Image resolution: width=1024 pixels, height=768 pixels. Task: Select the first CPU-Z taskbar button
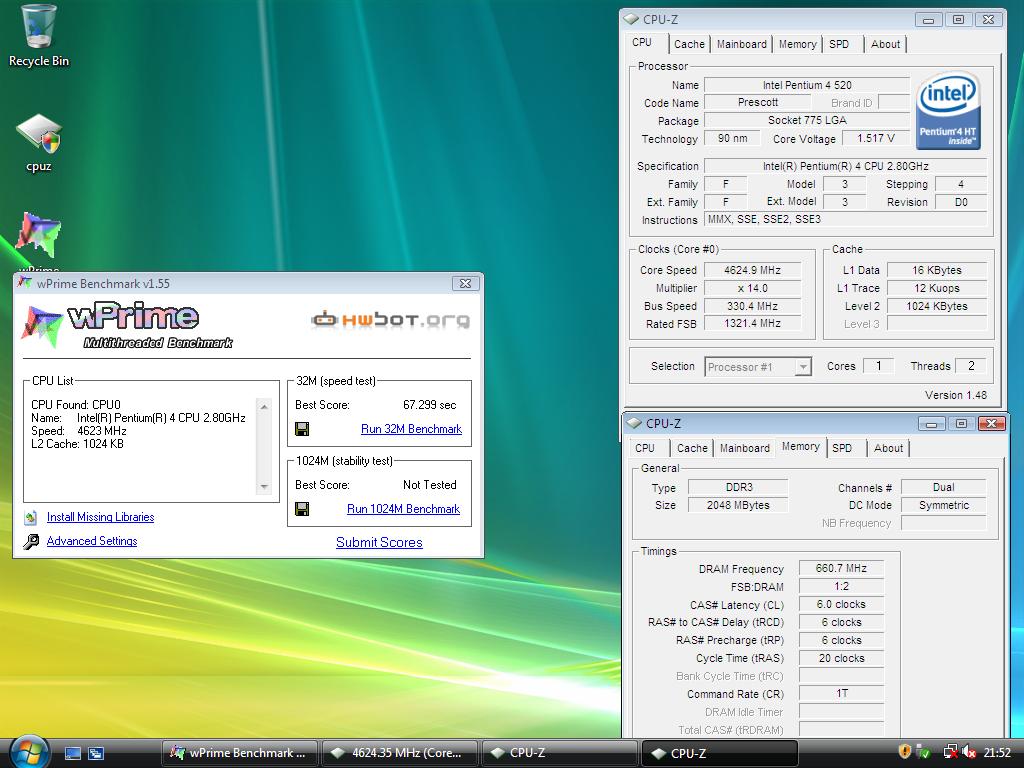559,753
